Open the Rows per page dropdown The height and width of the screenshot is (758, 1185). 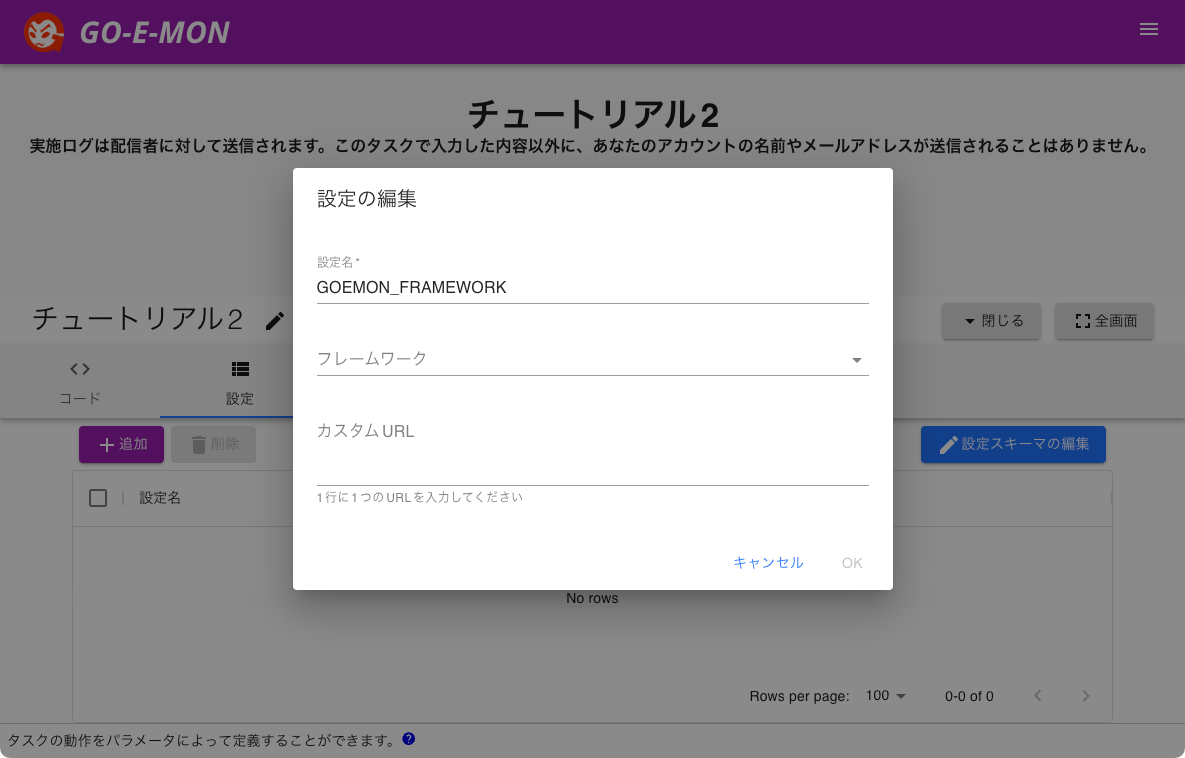tap(884, 695)
